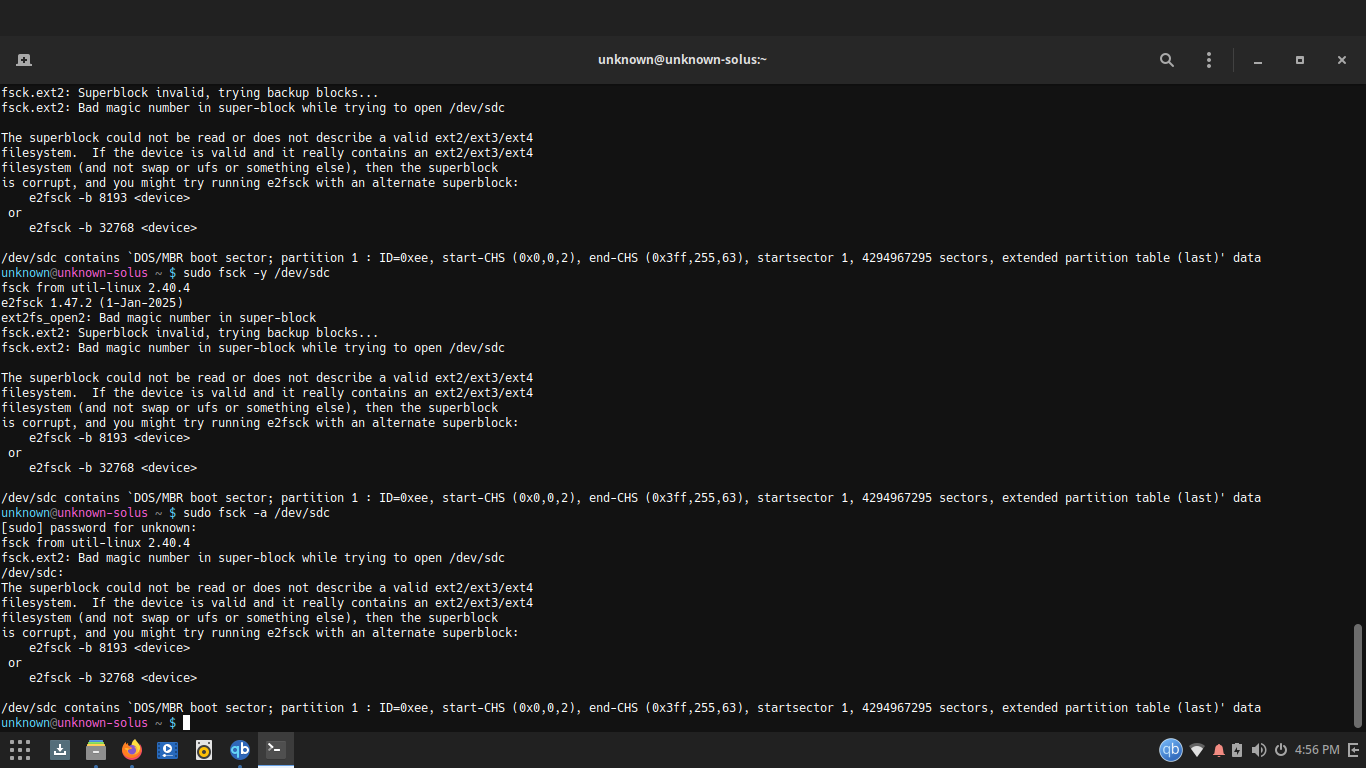This screenshot has width=1366, height=768.
Task: Switch to qBittorrent in the panel
Action: [x=240, y=749]
